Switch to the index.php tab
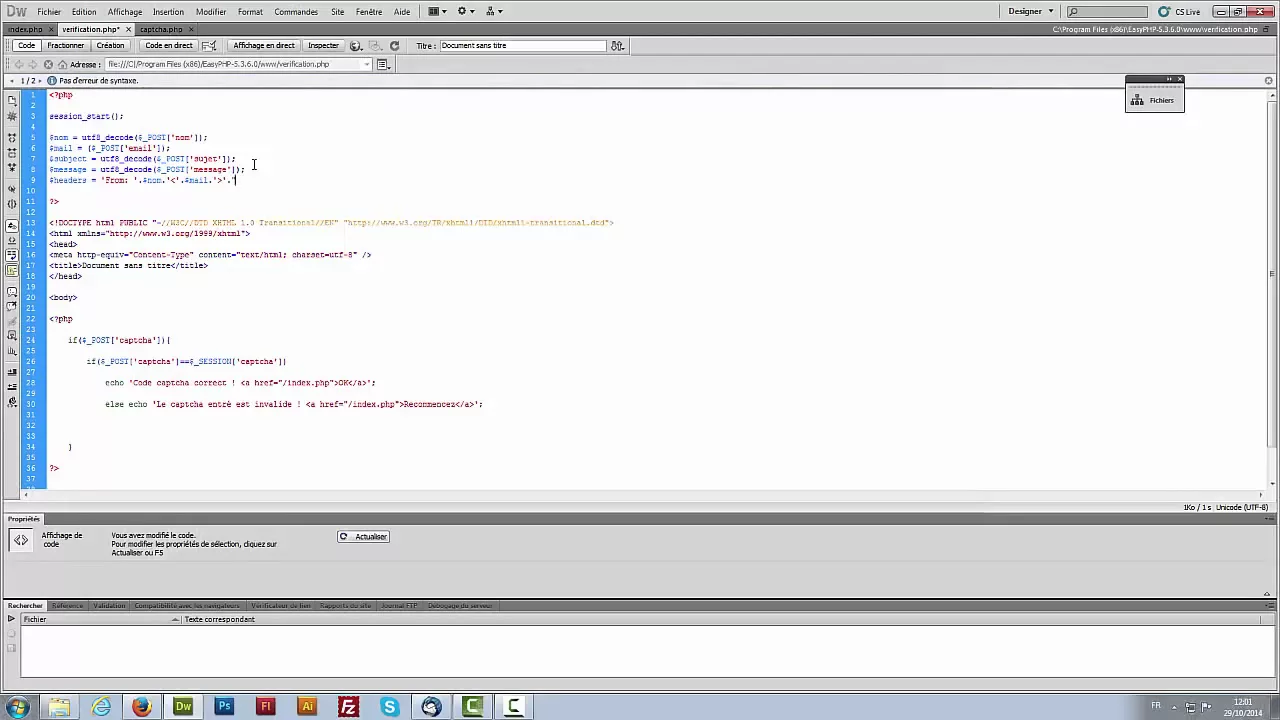This screenshot has height=720, width=1280. click(26, 30)
